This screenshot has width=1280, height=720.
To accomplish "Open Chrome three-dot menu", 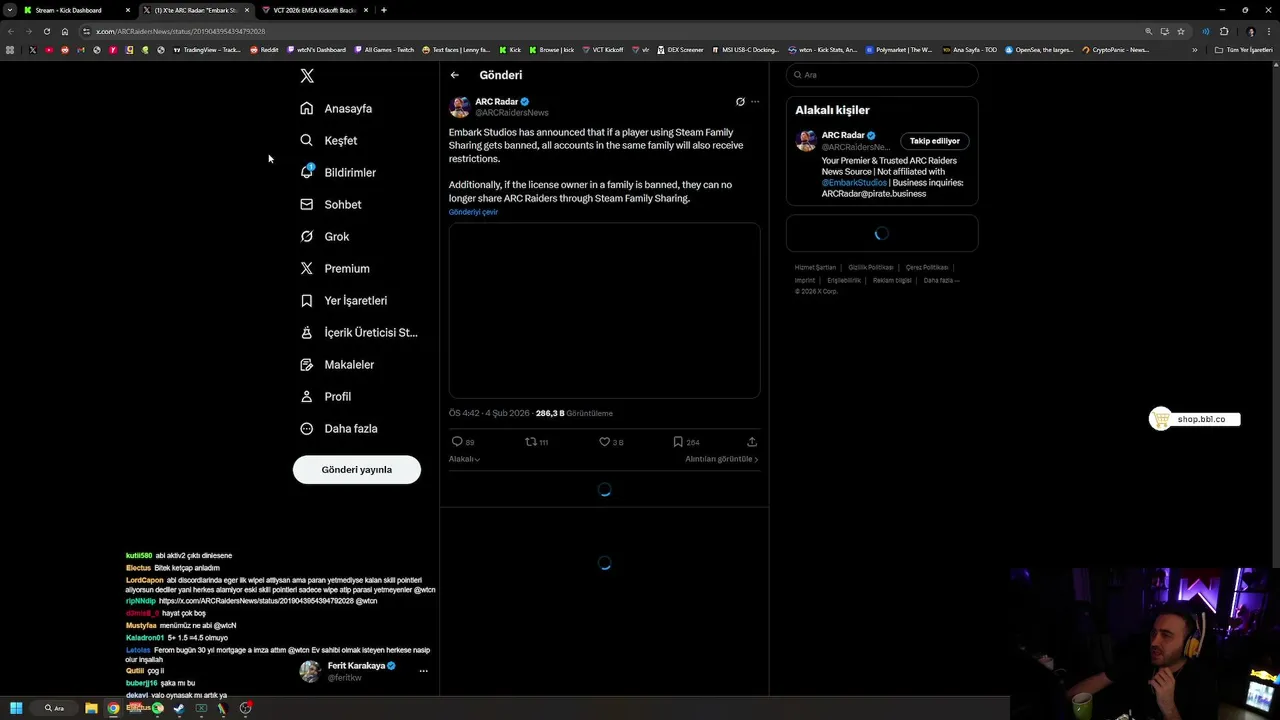I will tap(1270, 31).
